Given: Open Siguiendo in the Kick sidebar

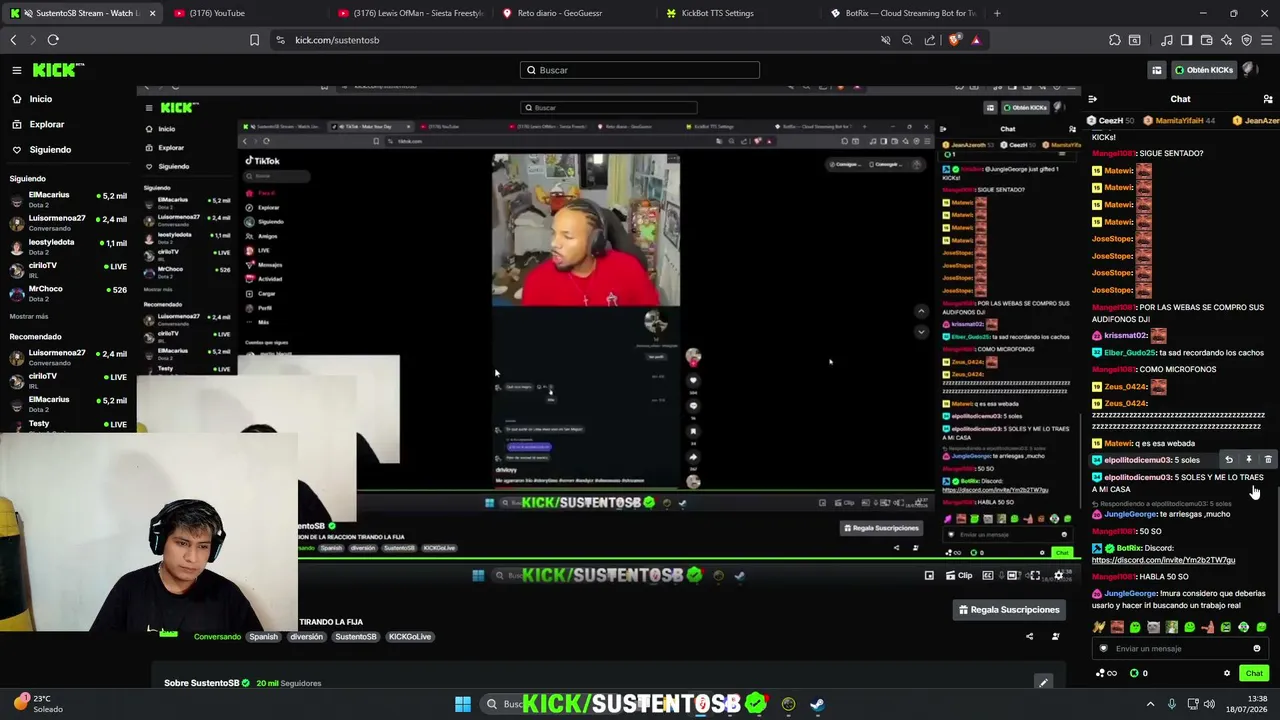Looking at the screenshot, I should pyautogui.click(x=50, y=150).
